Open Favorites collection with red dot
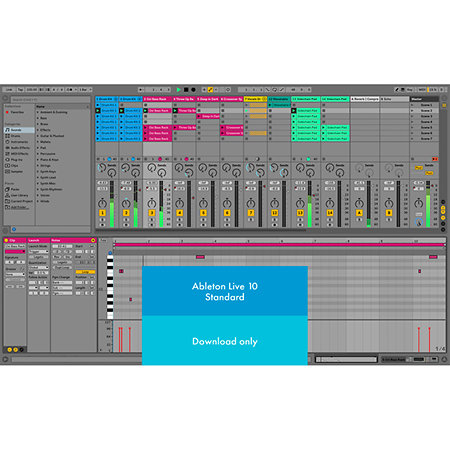Screen dimensions: 450x450 tap(15, 112)
